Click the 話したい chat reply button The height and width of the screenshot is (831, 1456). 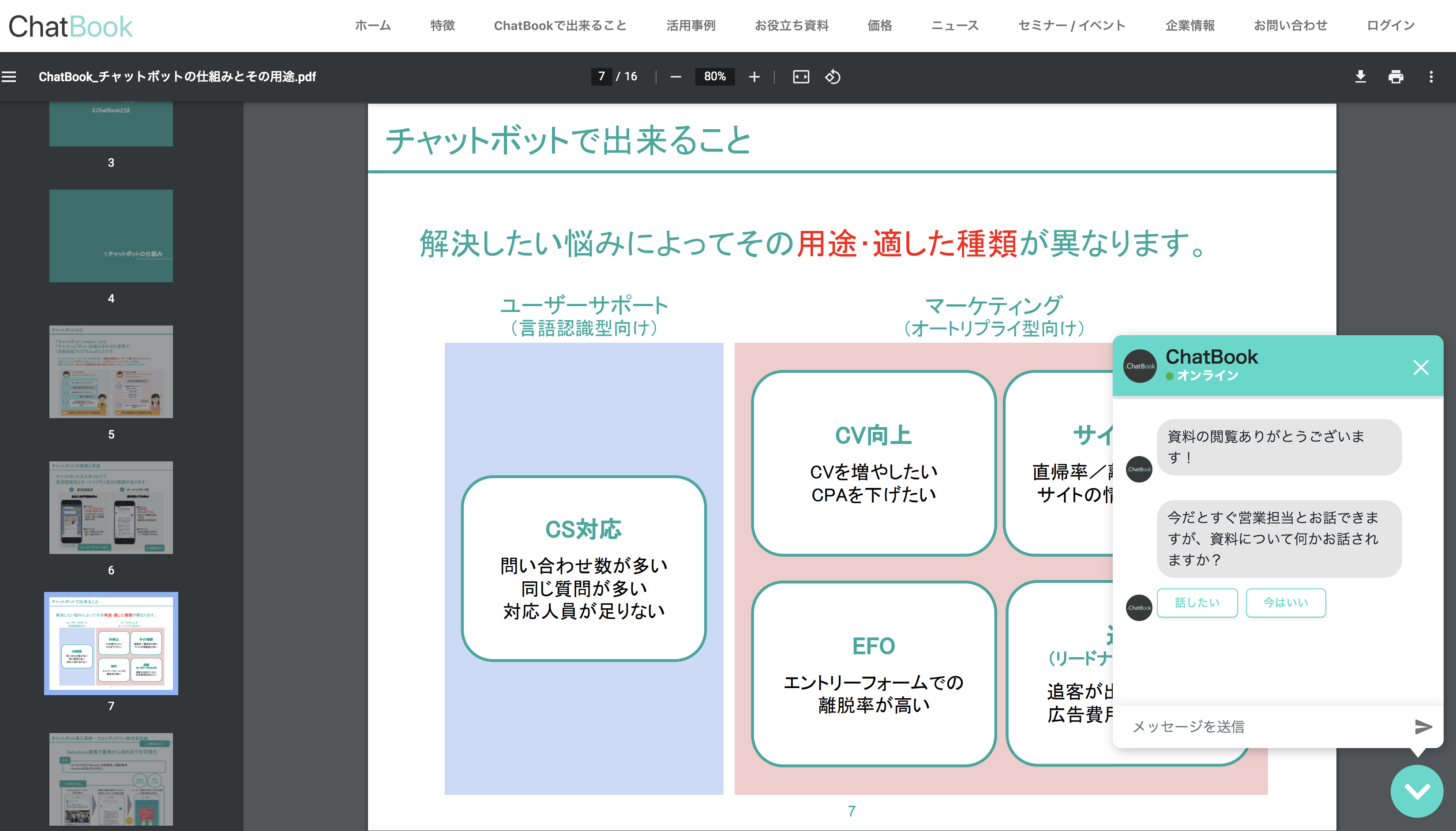[x=1197, y=603]
